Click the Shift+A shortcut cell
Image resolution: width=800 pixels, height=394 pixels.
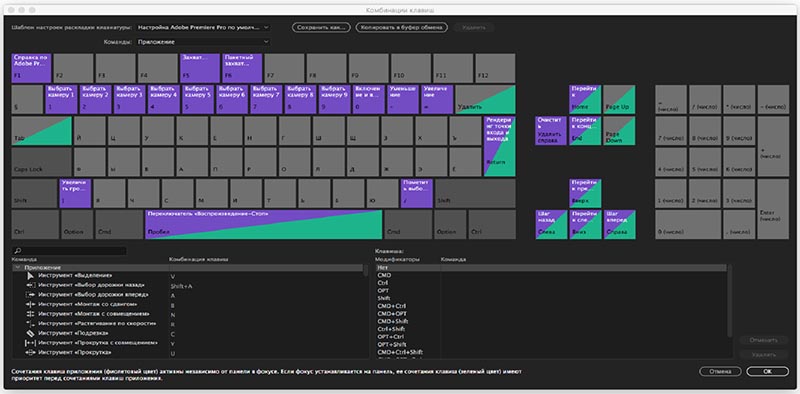181,286
